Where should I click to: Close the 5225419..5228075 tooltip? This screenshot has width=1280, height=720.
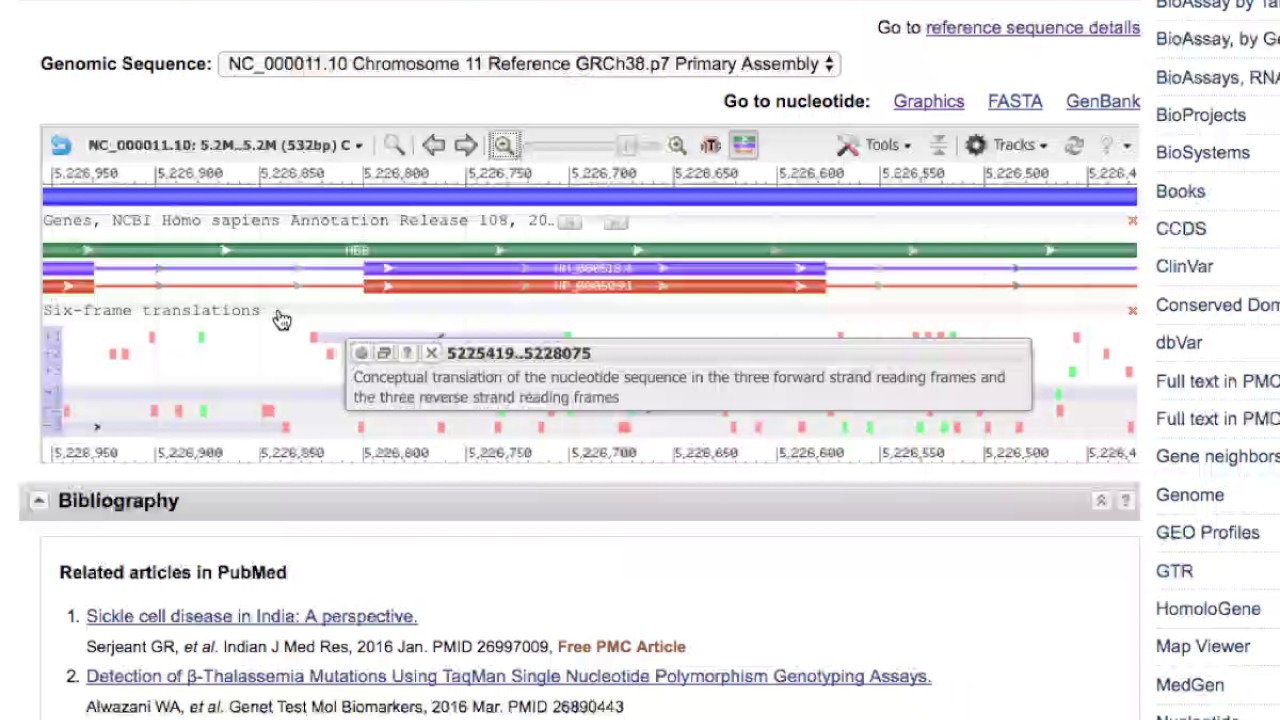pyautogui.click(x=431, y=353)
